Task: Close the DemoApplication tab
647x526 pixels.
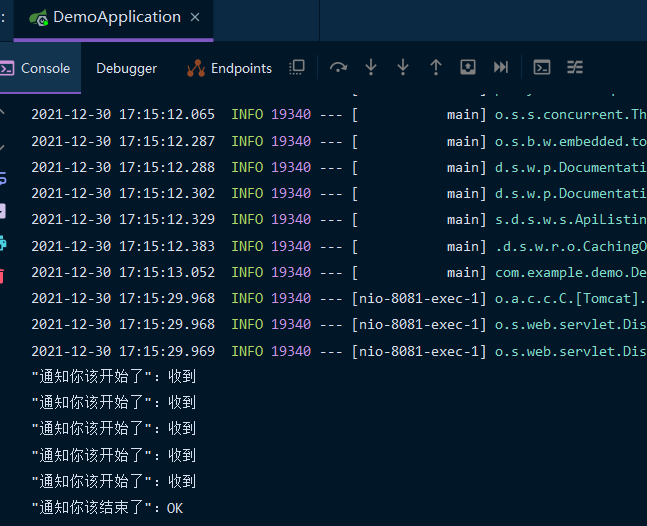Action: 195,17
